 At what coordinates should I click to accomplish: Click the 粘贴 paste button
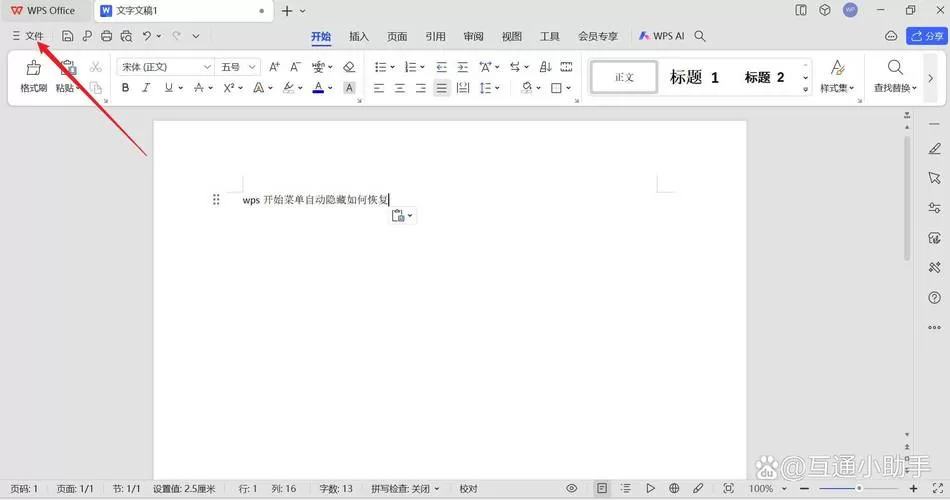pyautogui.click(x=67, y=76)
